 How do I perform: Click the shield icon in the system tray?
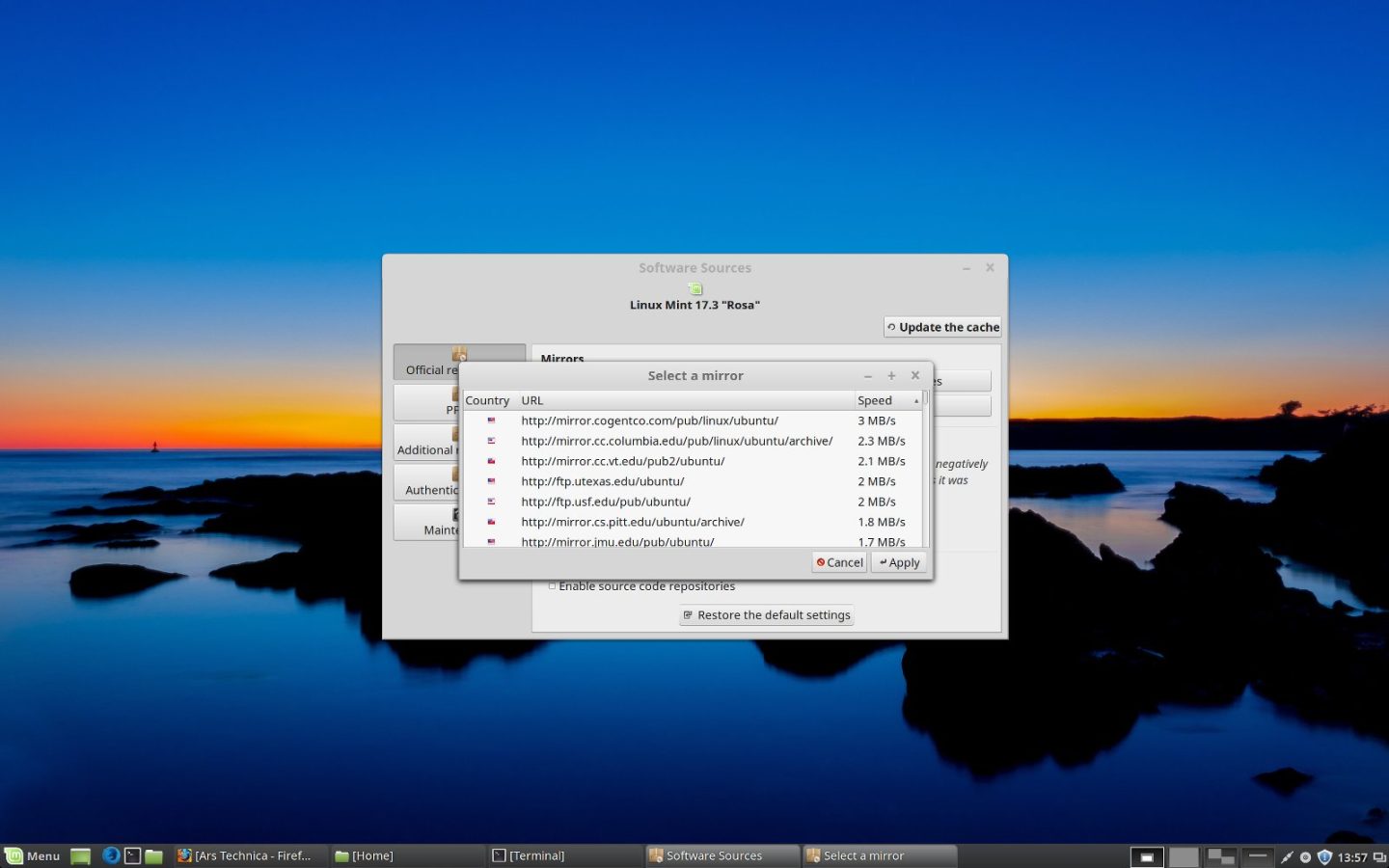click(x=1324, y=856)
